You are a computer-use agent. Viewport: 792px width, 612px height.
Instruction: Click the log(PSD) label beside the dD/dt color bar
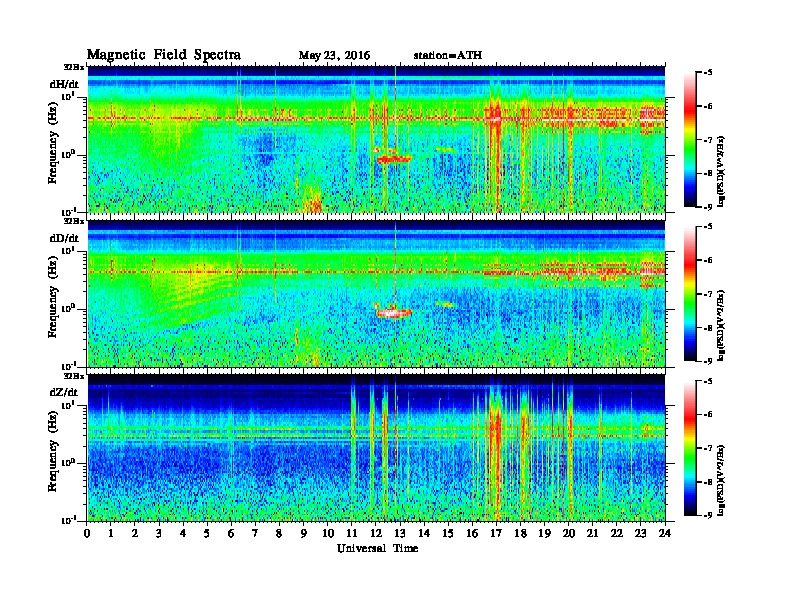tap(721, 325)
